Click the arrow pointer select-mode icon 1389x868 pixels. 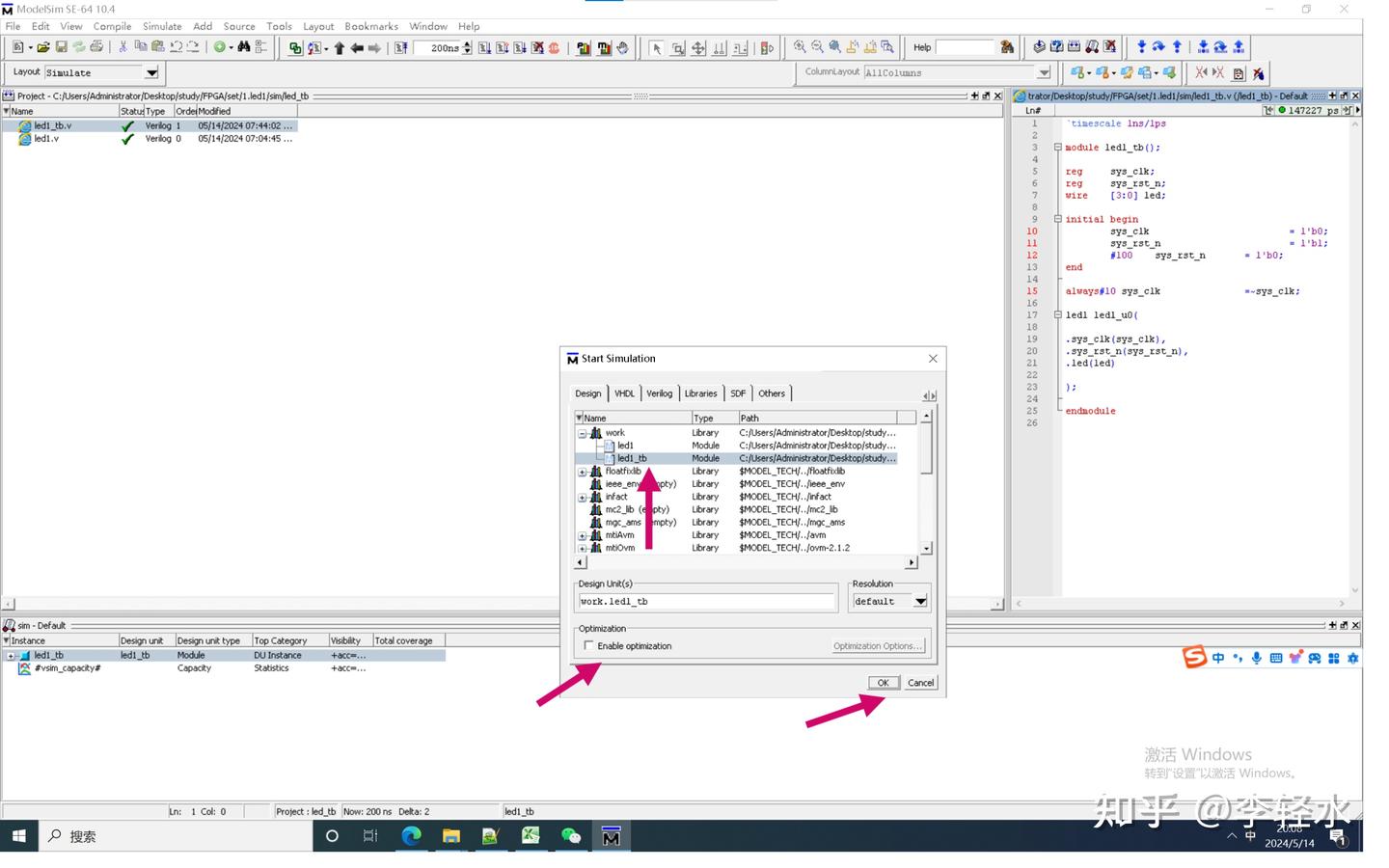pos(656,48)
